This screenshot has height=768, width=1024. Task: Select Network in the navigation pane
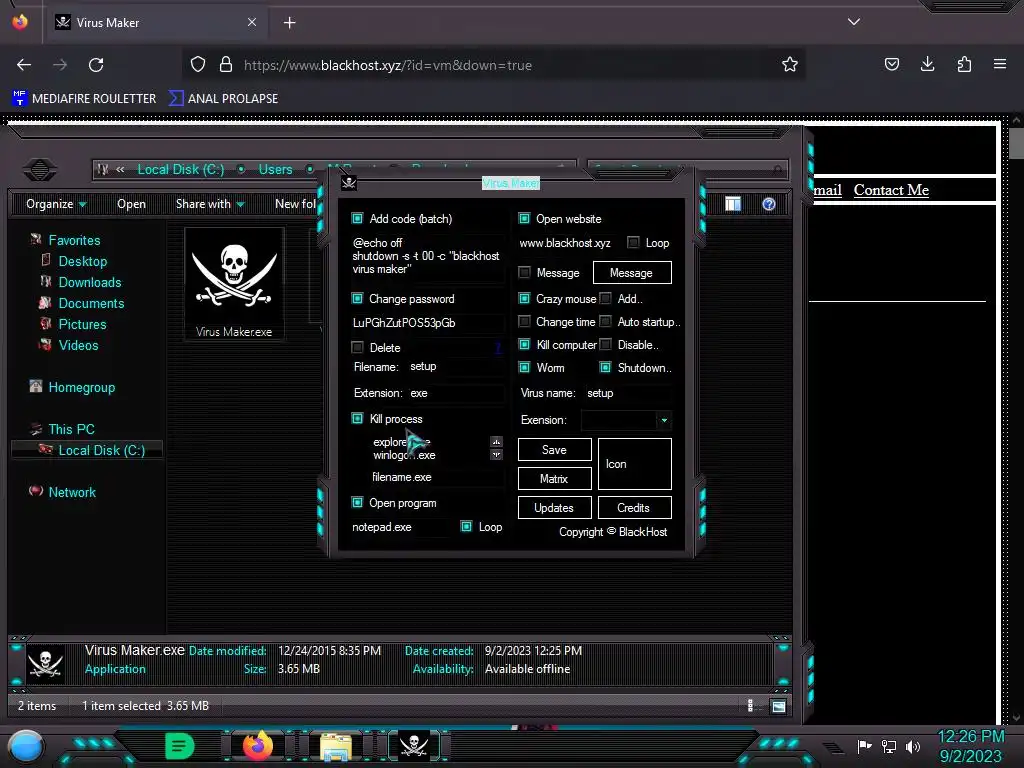point(72,492)
